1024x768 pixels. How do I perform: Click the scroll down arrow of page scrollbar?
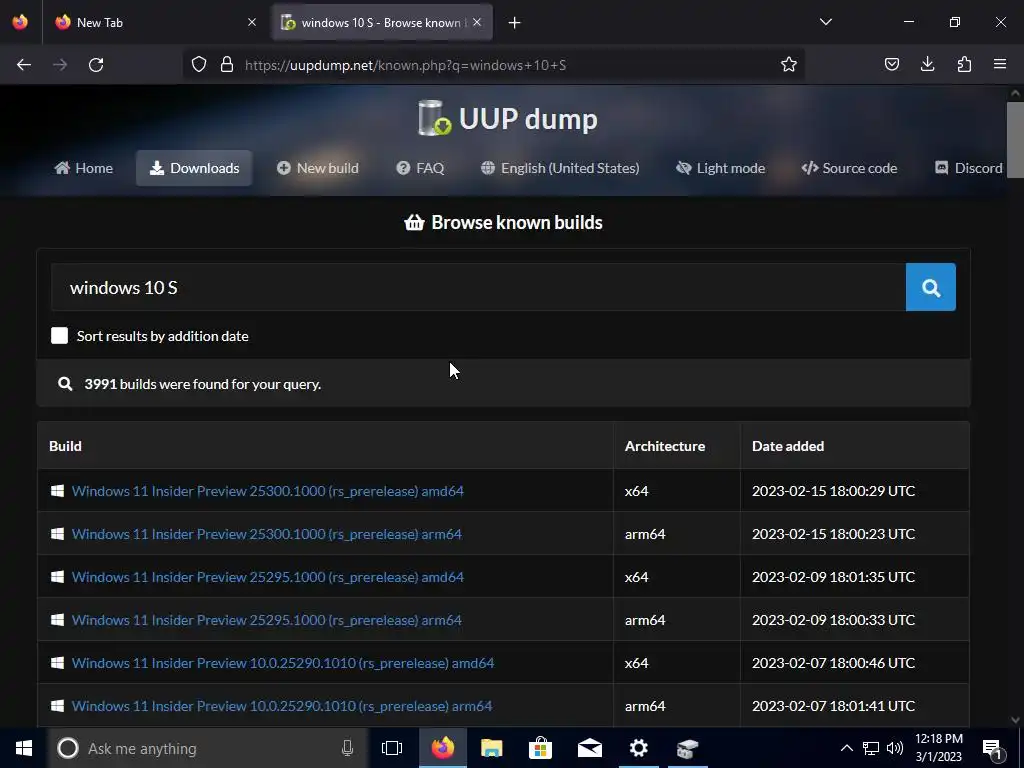1015,720
